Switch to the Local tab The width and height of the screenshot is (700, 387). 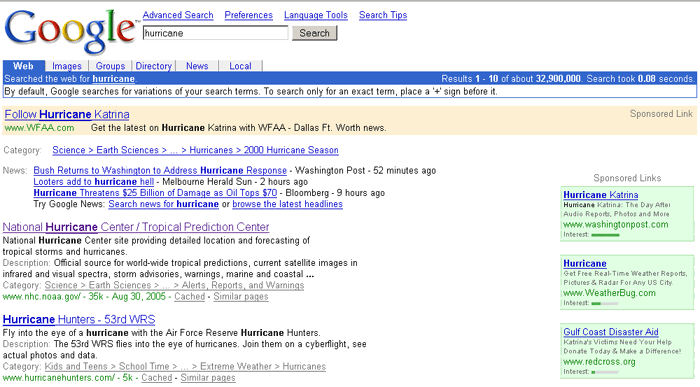240,66
